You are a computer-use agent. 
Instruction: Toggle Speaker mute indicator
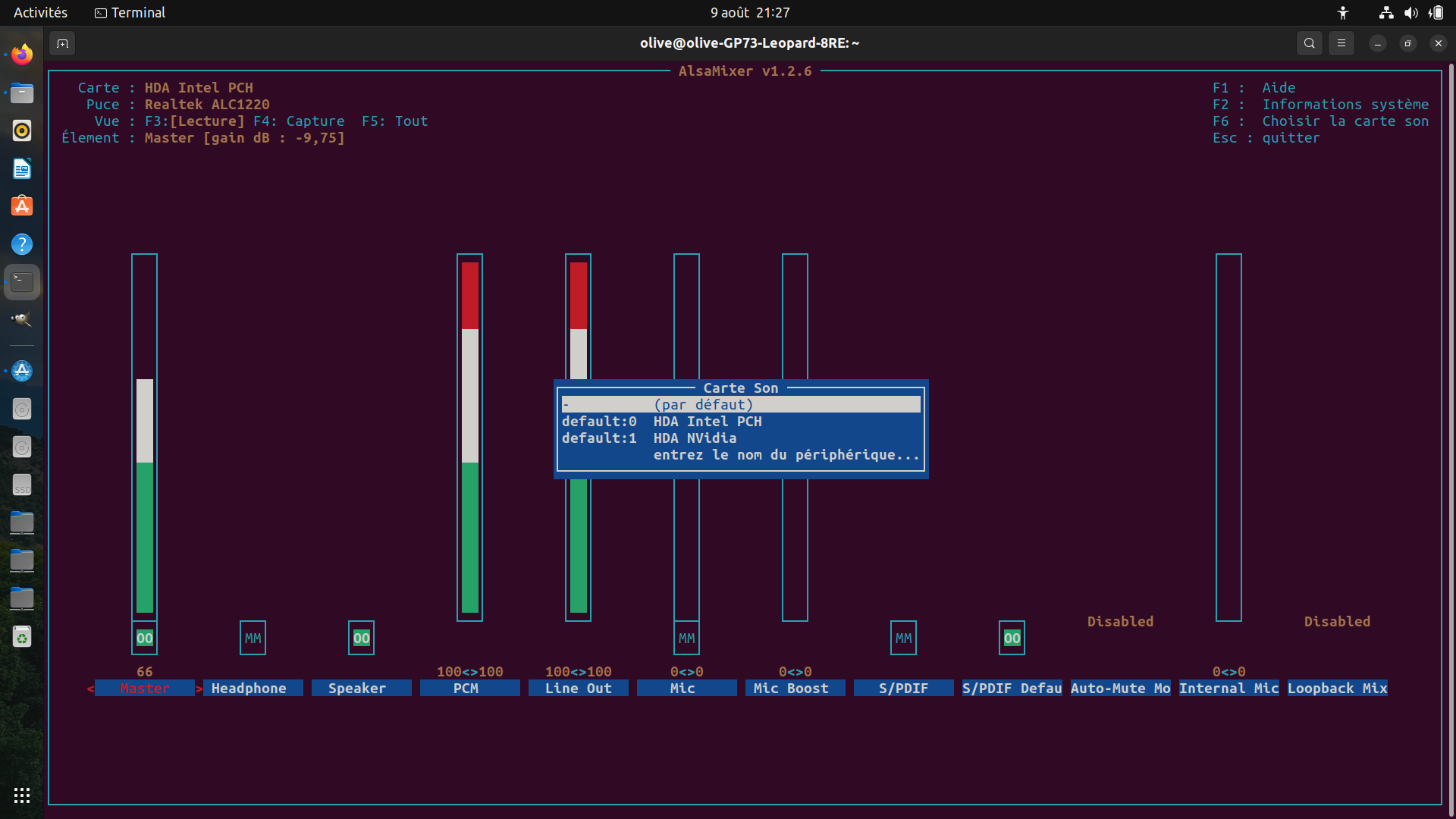[x=361, y=638]
